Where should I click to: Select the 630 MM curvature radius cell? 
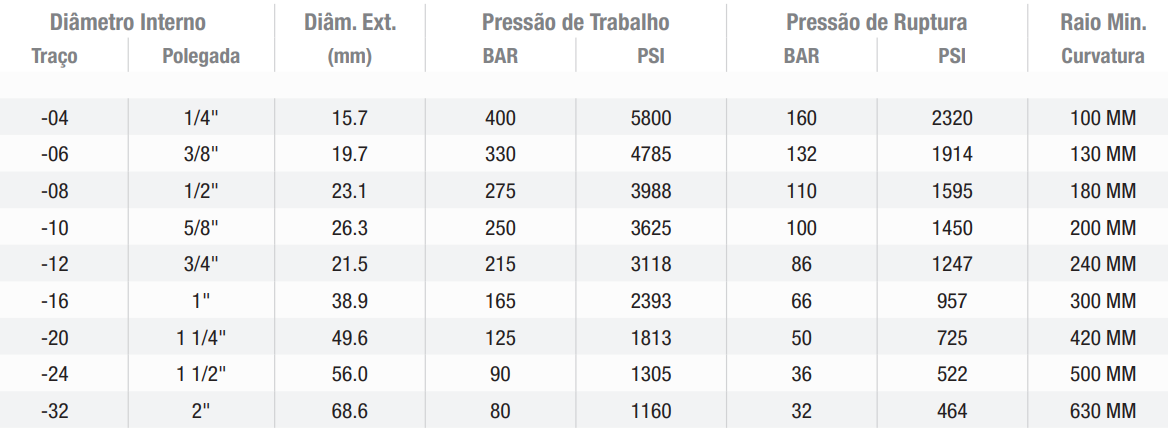(x=1103, y=411)
